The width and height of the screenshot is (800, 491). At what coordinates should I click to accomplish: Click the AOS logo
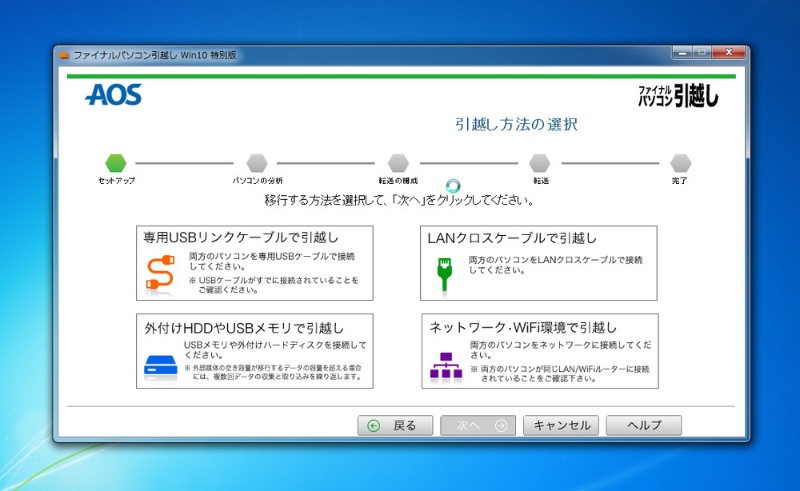[x=113, y=95]
